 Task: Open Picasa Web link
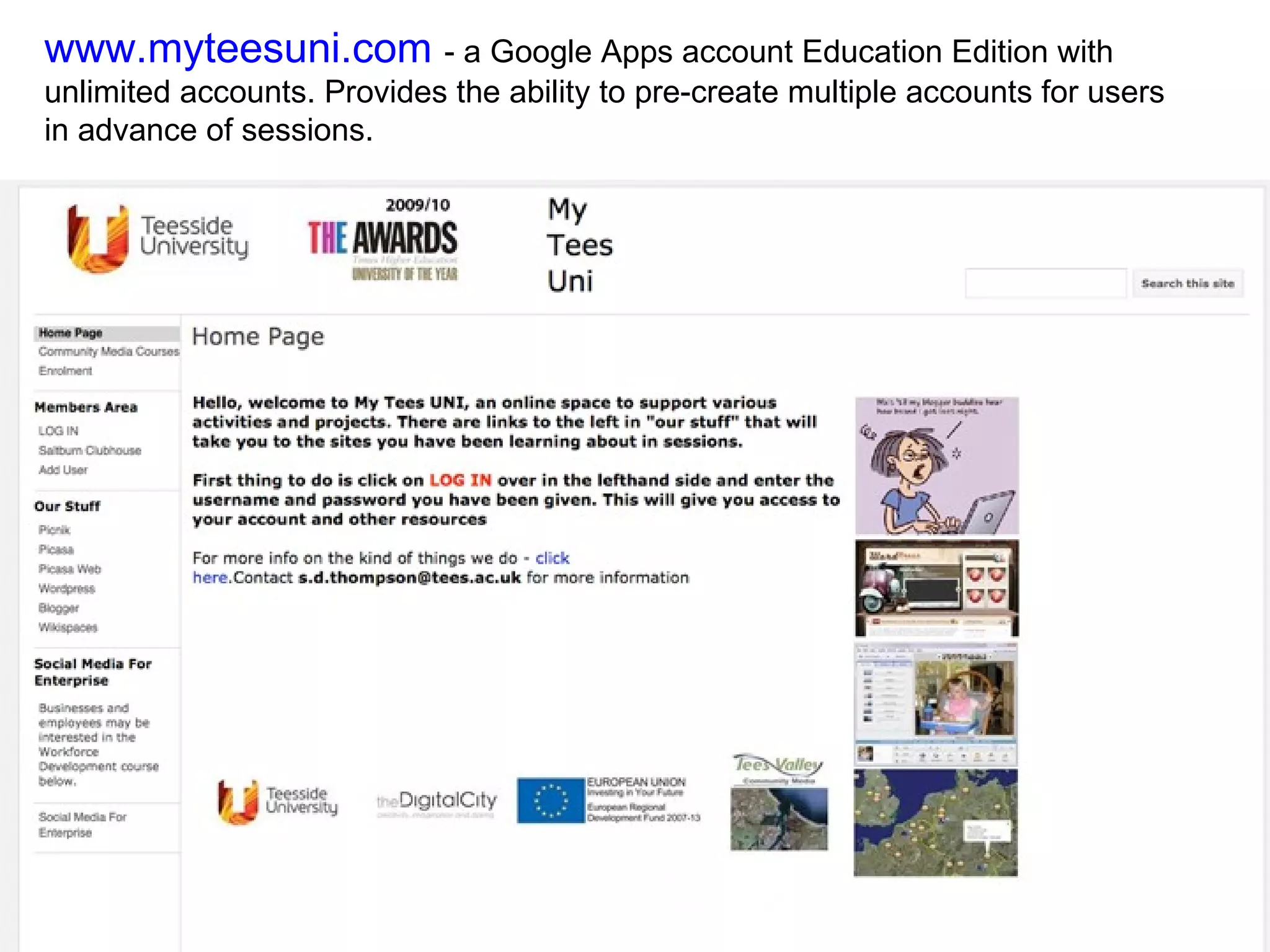coord(69,569)
